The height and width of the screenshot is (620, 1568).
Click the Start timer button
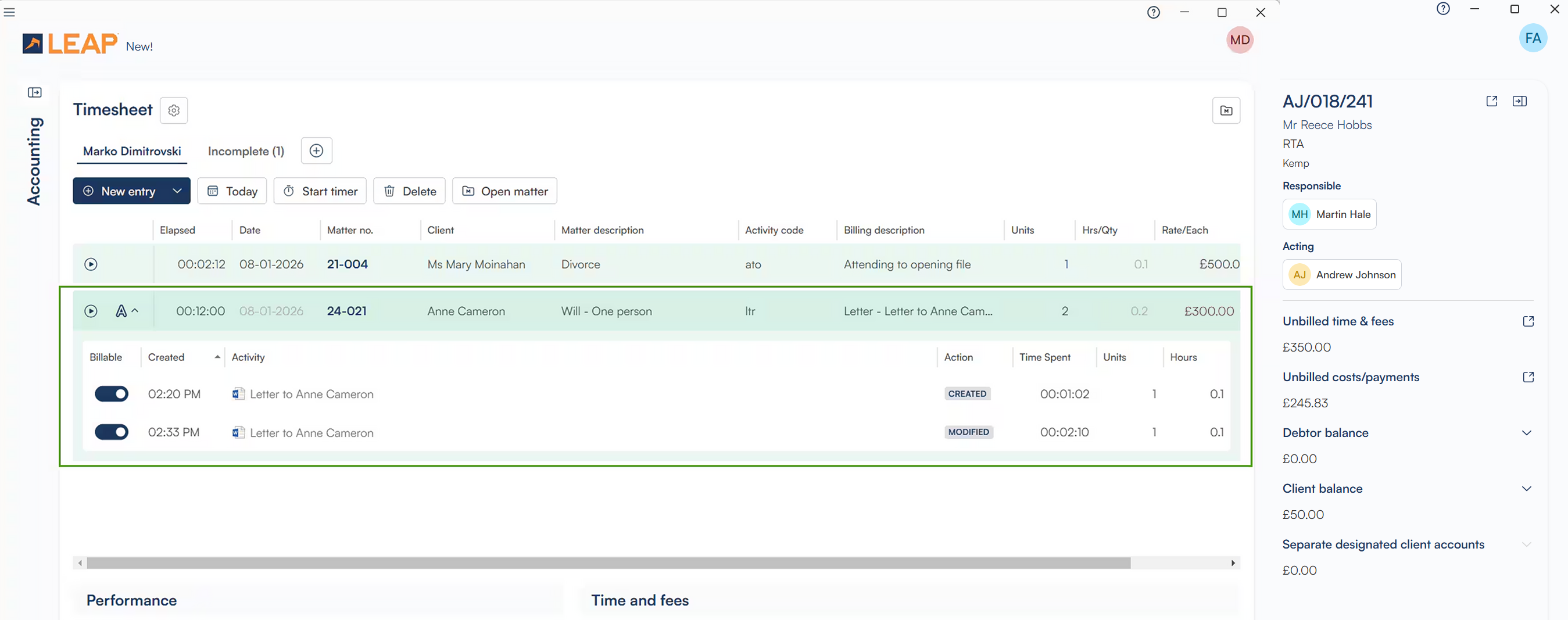point(320,191)
